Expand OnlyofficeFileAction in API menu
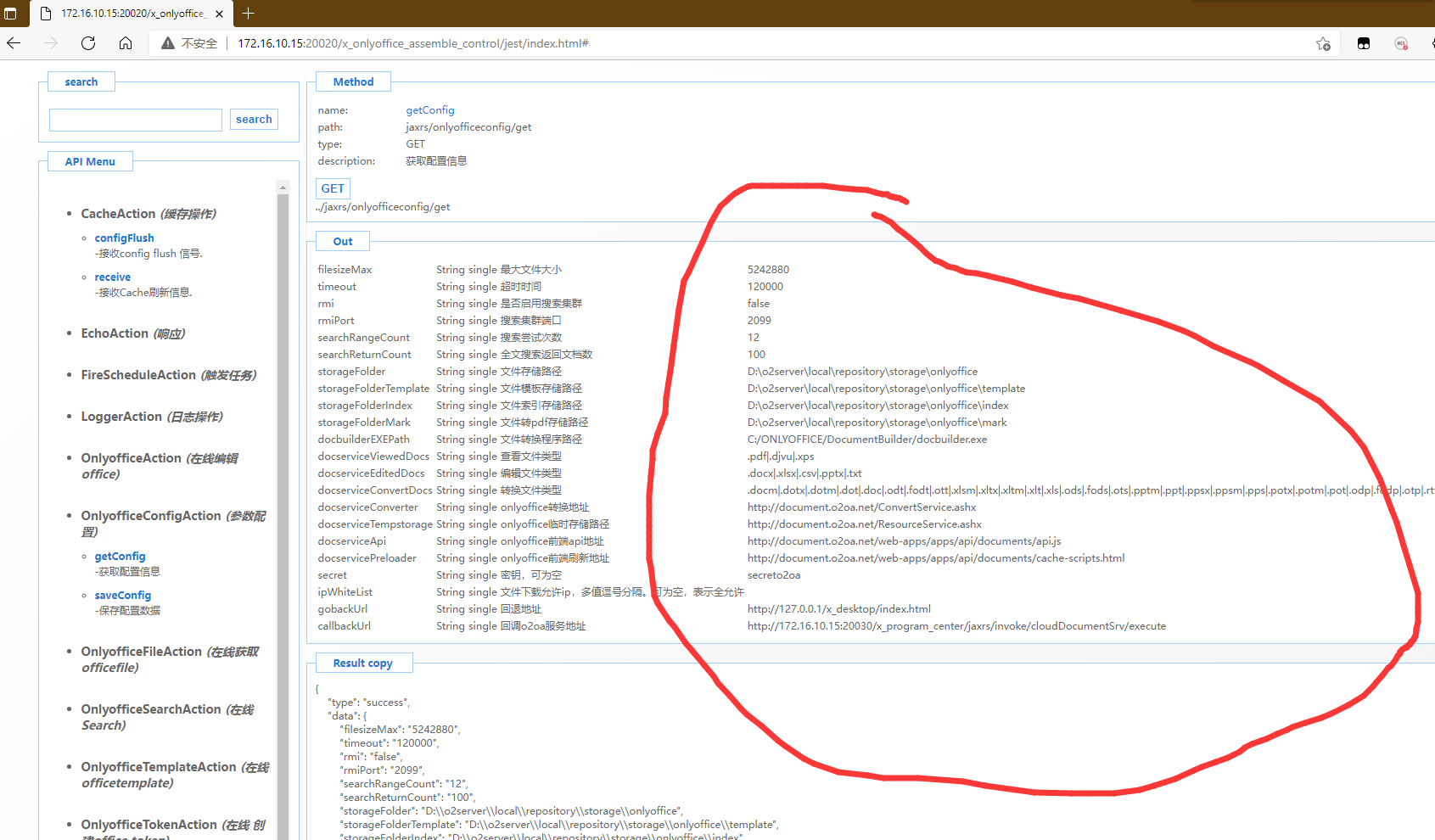 [141, 652]
